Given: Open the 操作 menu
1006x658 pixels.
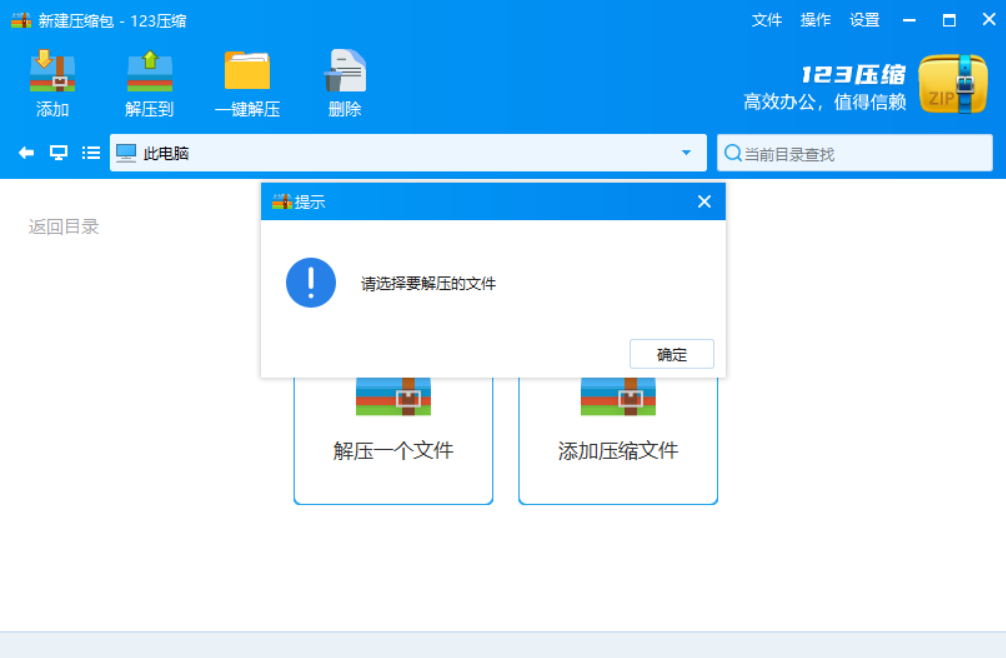Looking at the screenshot, I should pyautogui.click(x=815, y=19).
